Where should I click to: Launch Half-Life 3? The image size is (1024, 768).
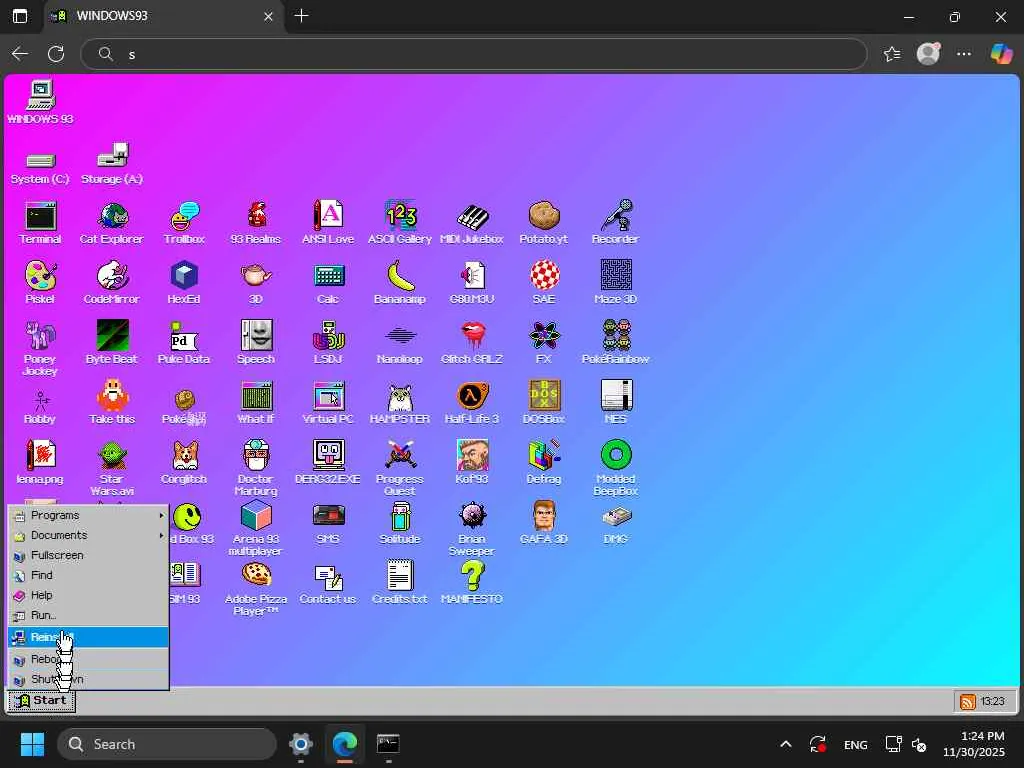click(x=472, y=403)
